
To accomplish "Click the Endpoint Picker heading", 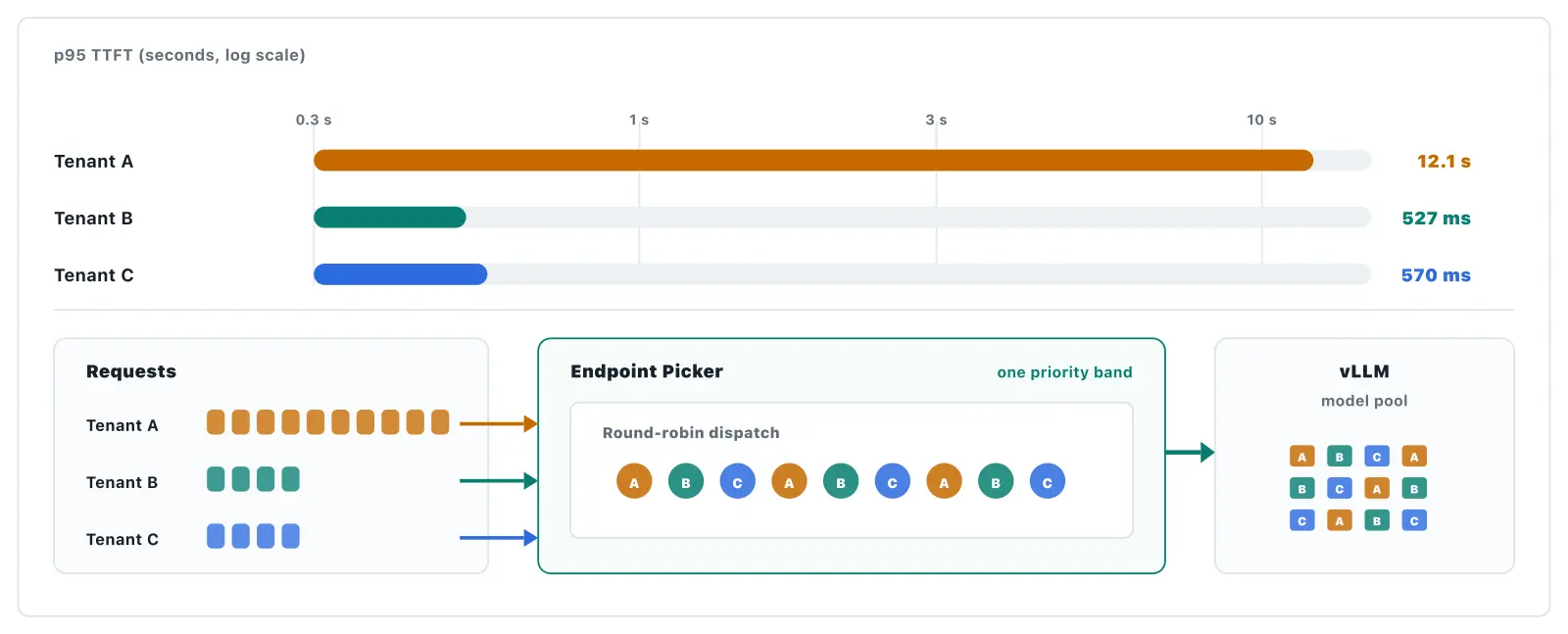I will click(647, 371).
